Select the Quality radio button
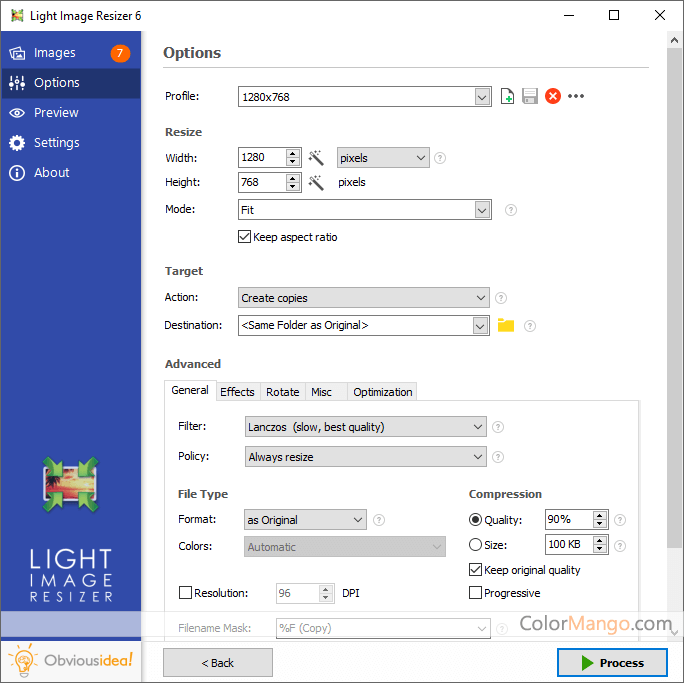 pos(475,519)
